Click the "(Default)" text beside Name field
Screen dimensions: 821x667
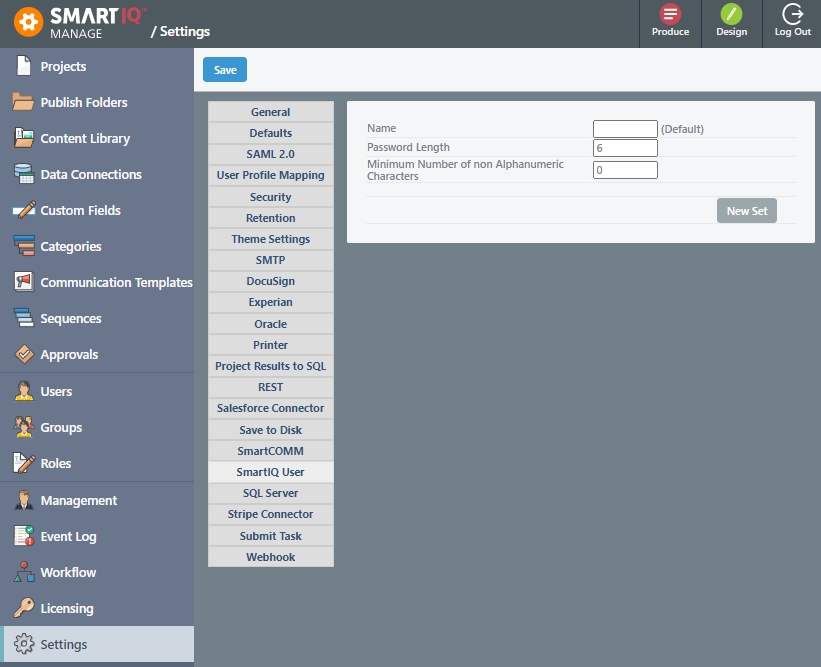682,129
